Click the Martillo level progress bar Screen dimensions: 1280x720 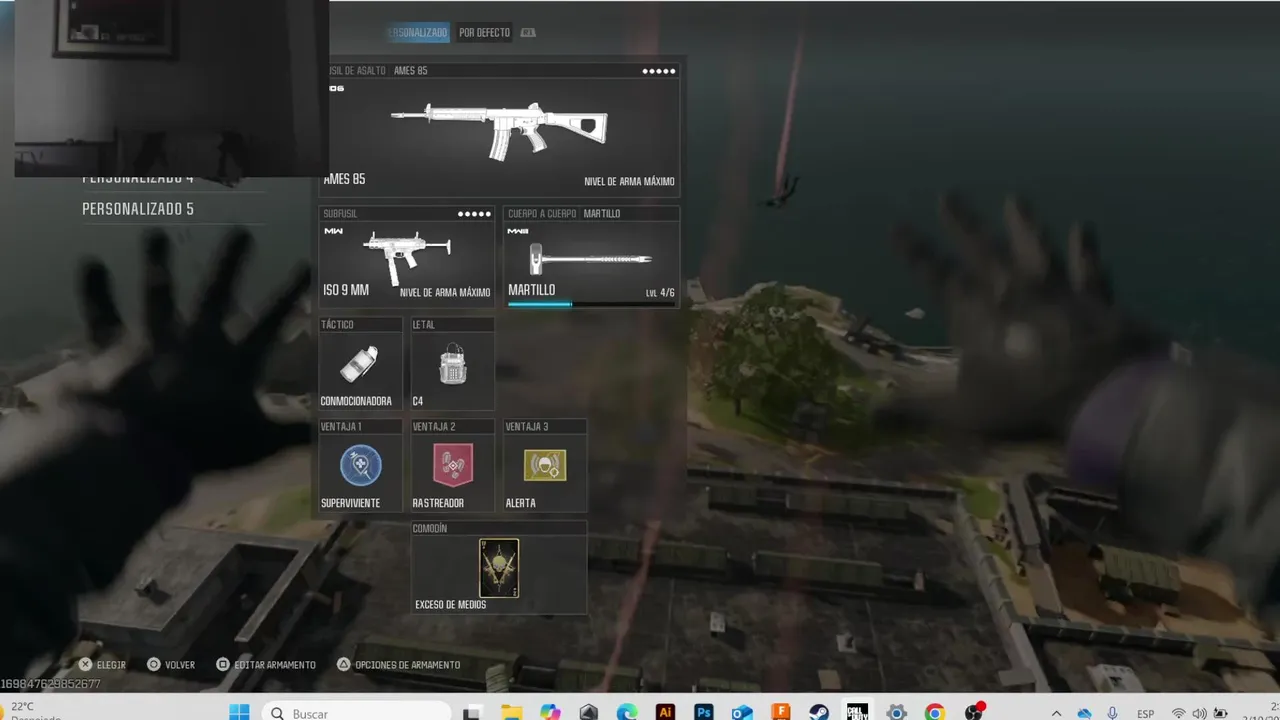pyautogui.click(x=591, y=304)
